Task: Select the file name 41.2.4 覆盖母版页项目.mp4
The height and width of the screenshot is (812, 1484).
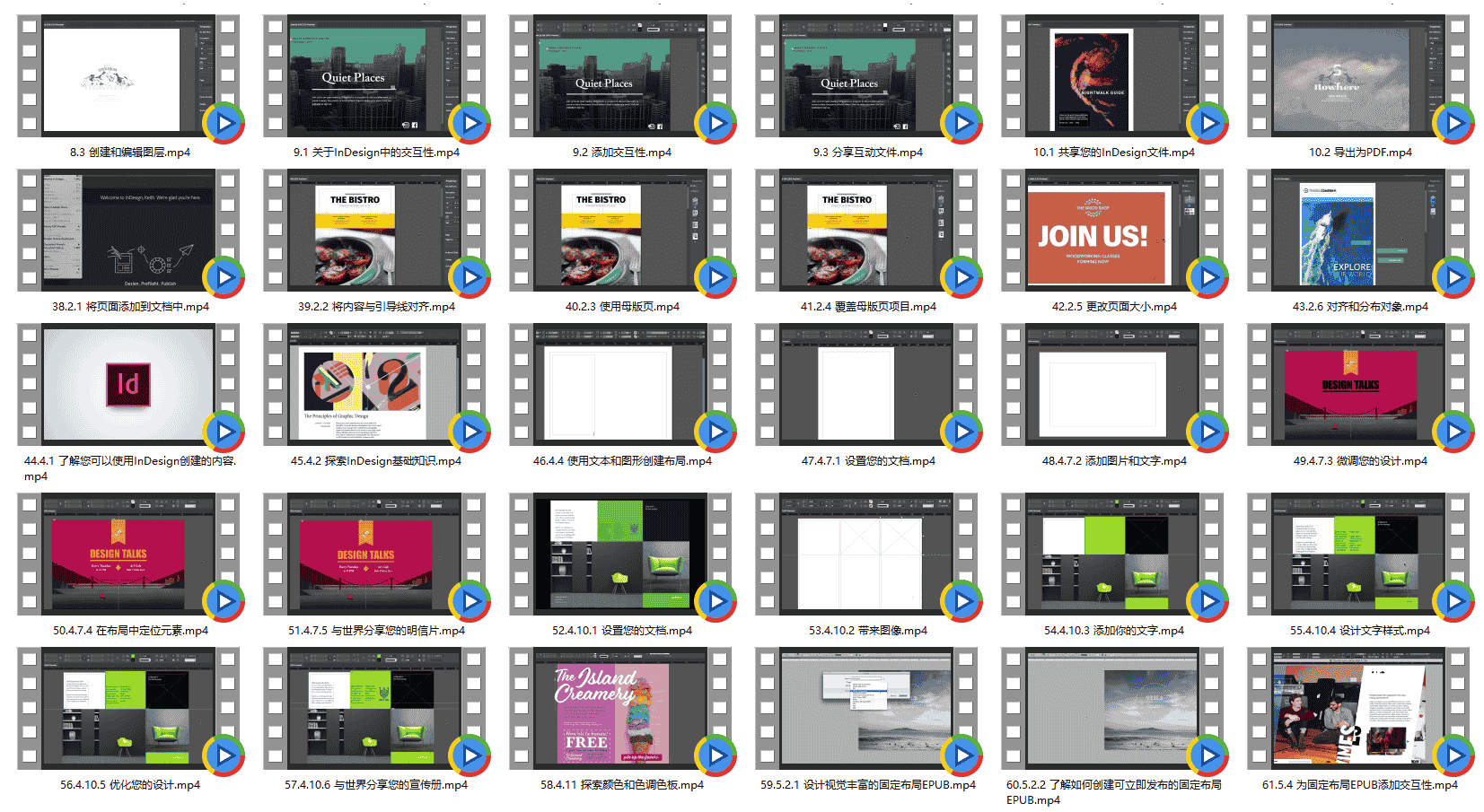Action: point(867,307)
